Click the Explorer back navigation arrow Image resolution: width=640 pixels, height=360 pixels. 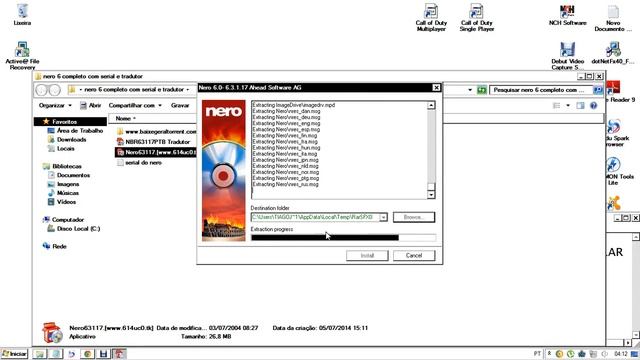[42, 89]
